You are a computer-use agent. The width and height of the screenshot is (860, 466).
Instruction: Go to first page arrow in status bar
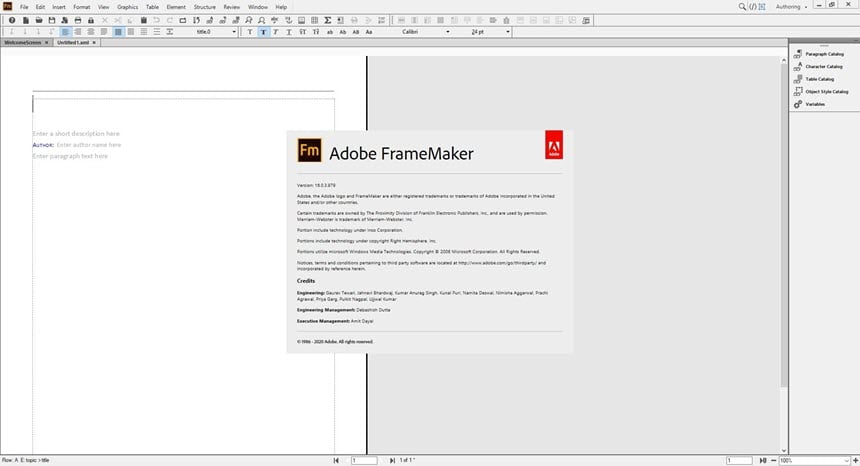tap(336, 461)
